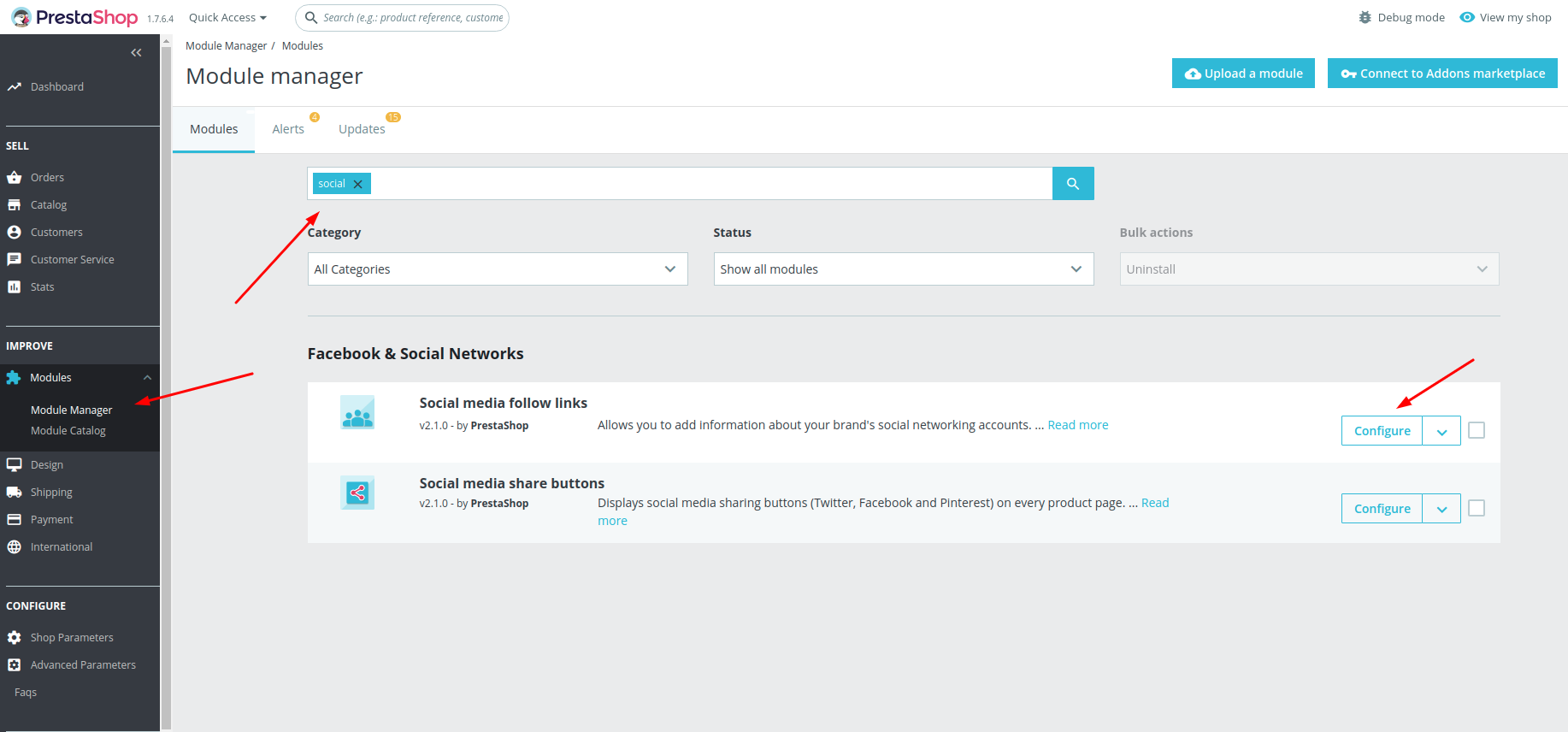
Task: Click the Catalog store icon
Action: (14, 205)
